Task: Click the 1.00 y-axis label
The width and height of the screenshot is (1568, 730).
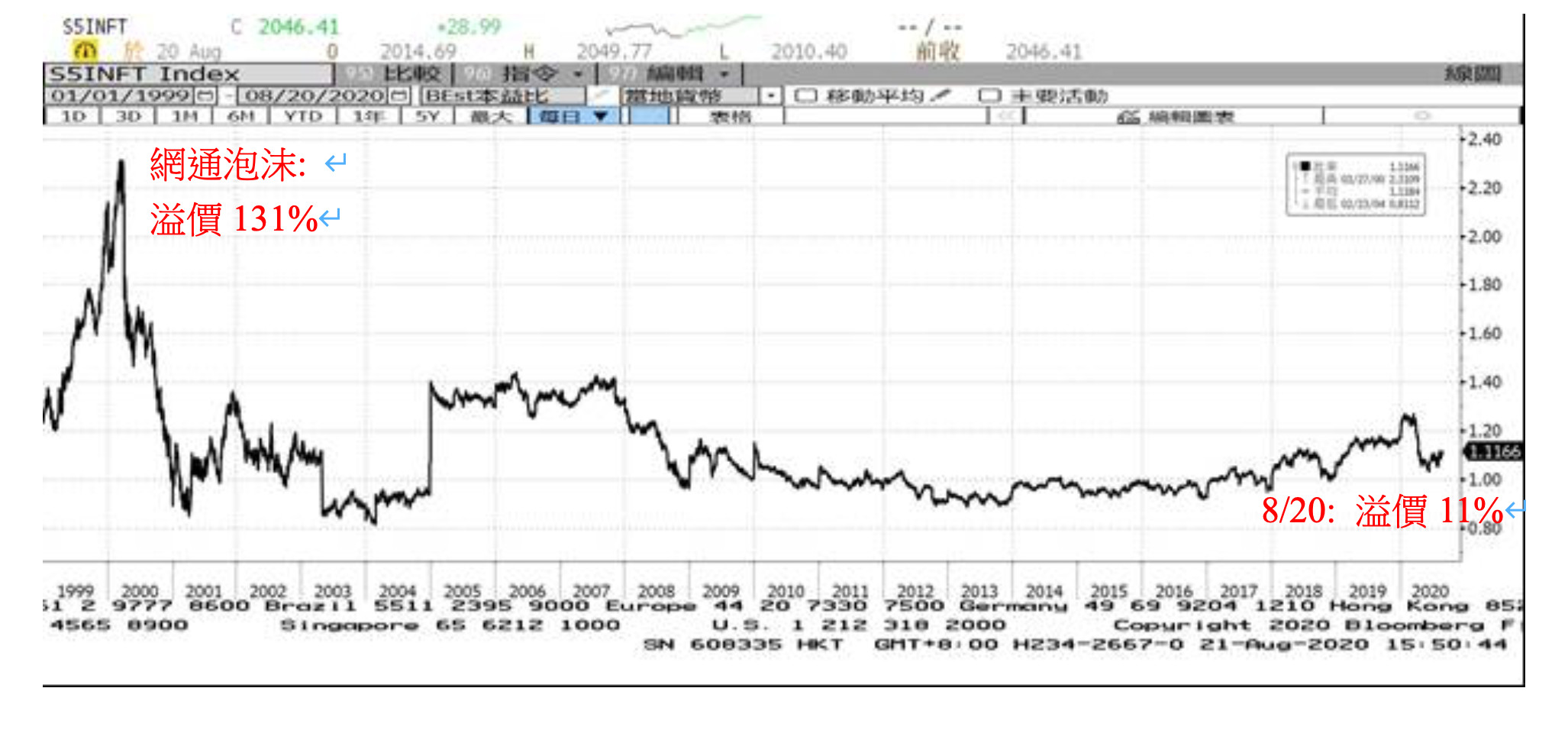Action: (x=1485, y=480)
